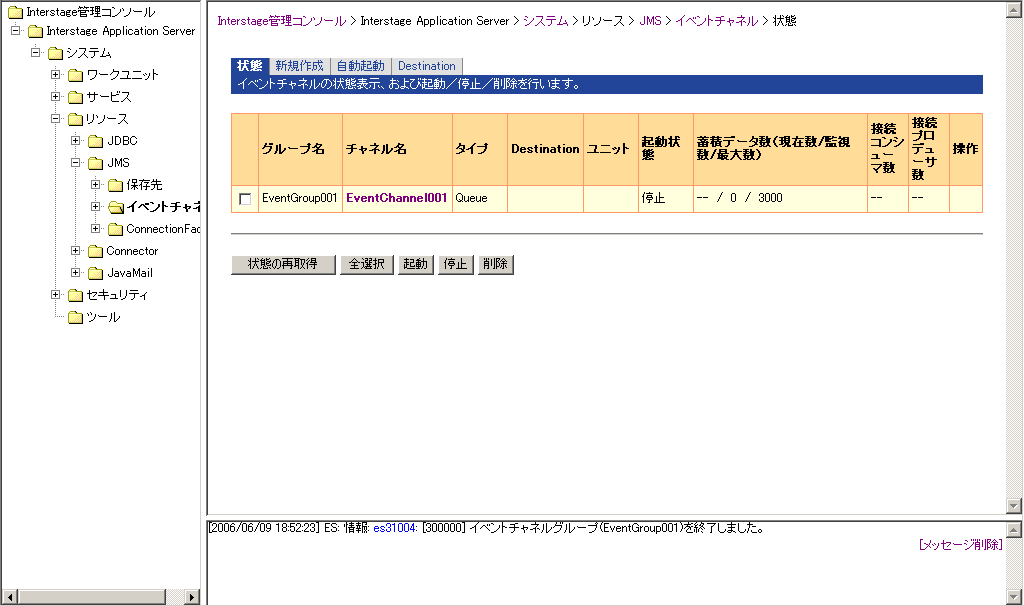This screenshot has height=606, width=1024.
Task: Expand the サービス tree node
Action: (x=56, y=97)
